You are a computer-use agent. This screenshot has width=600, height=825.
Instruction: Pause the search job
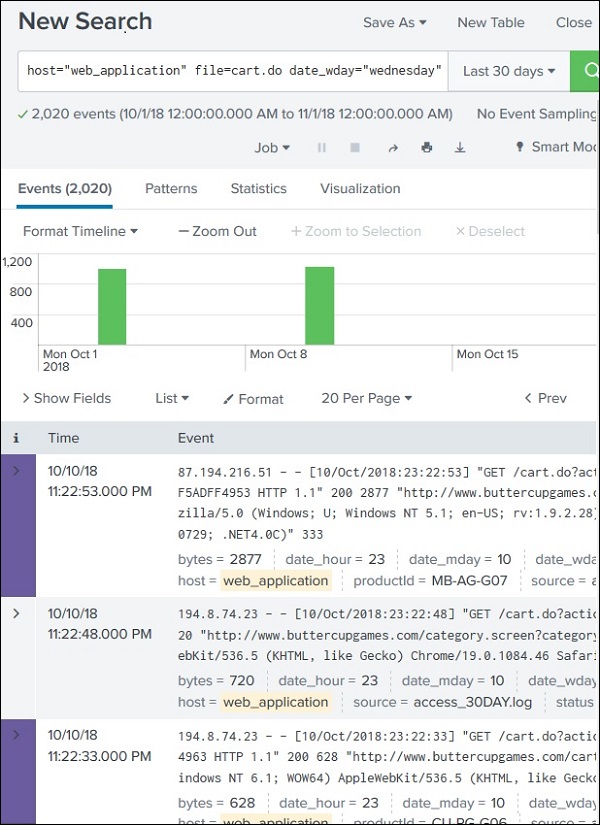322,147
